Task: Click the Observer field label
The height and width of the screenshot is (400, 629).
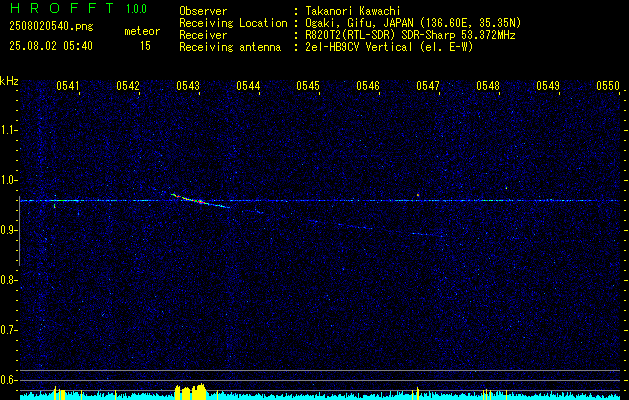Action: [x=203, y=11]
